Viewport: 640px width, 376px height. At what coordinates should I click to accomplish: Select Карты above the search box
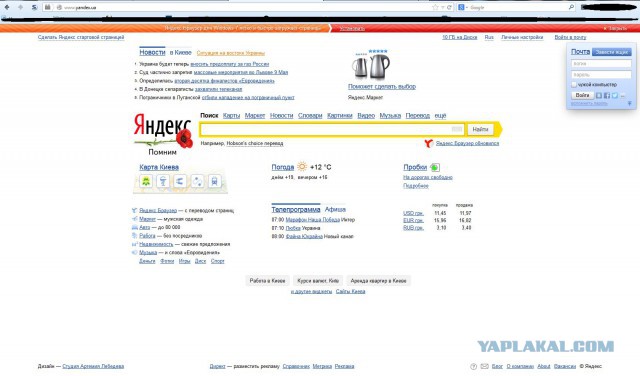pos(231,116)
